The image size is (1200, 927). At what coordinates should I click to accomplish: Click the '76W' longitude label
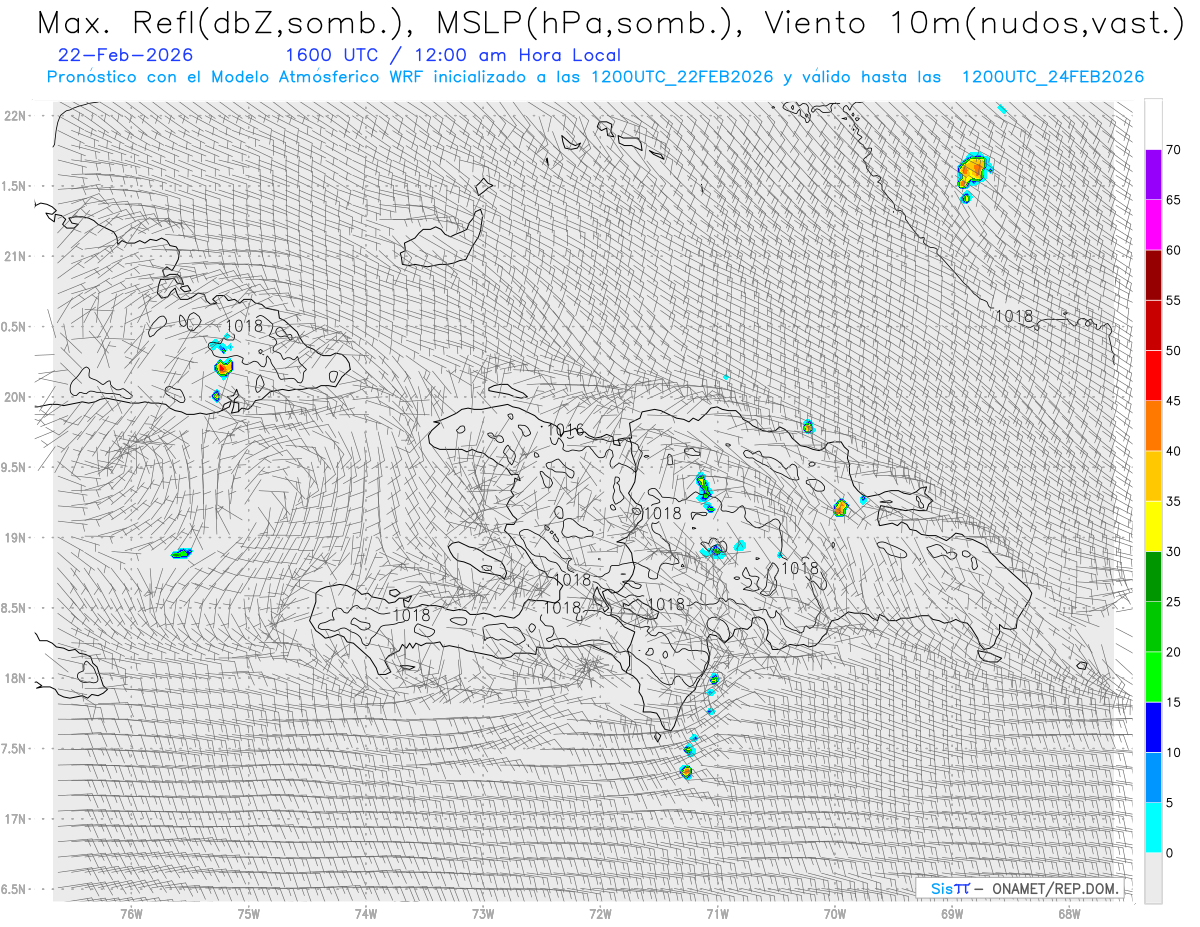coord(131,913)
